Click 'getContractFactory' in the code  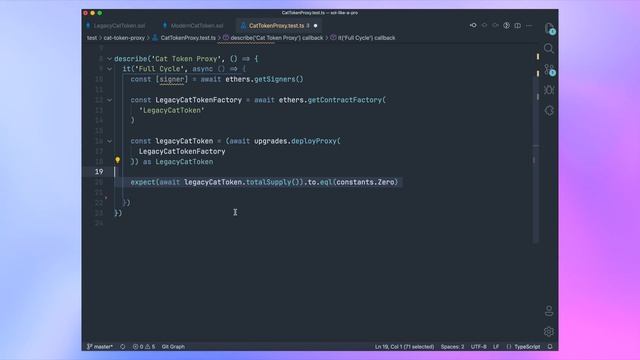pyautogui.click(x=344, y=100)
